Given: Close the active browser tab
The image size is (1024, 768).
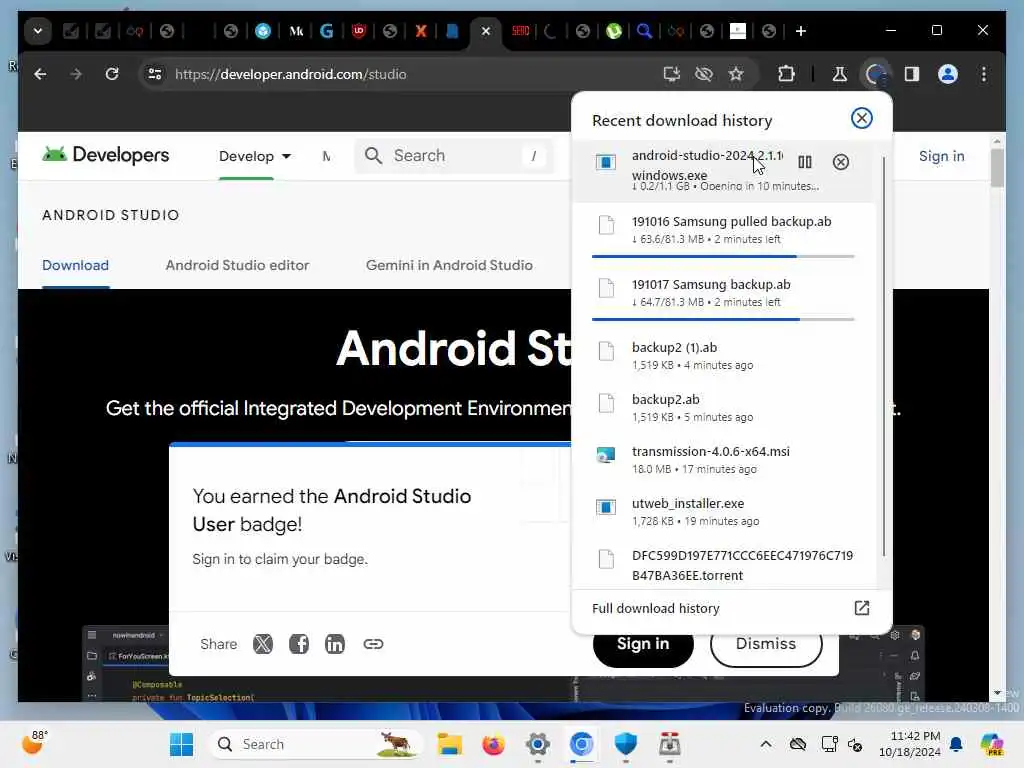Looking at the screenshot, I should pos(485,31).
